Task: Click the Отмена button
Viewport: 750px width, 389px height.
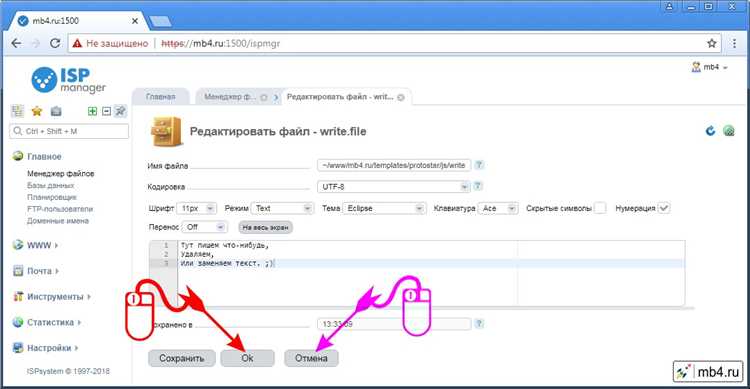Action: coord(311,358)
